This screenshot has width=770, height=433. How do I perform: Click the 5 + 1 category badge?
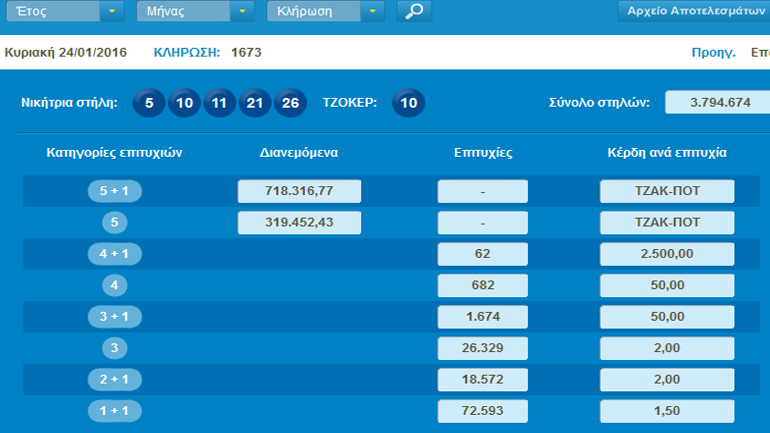point(114,191)
